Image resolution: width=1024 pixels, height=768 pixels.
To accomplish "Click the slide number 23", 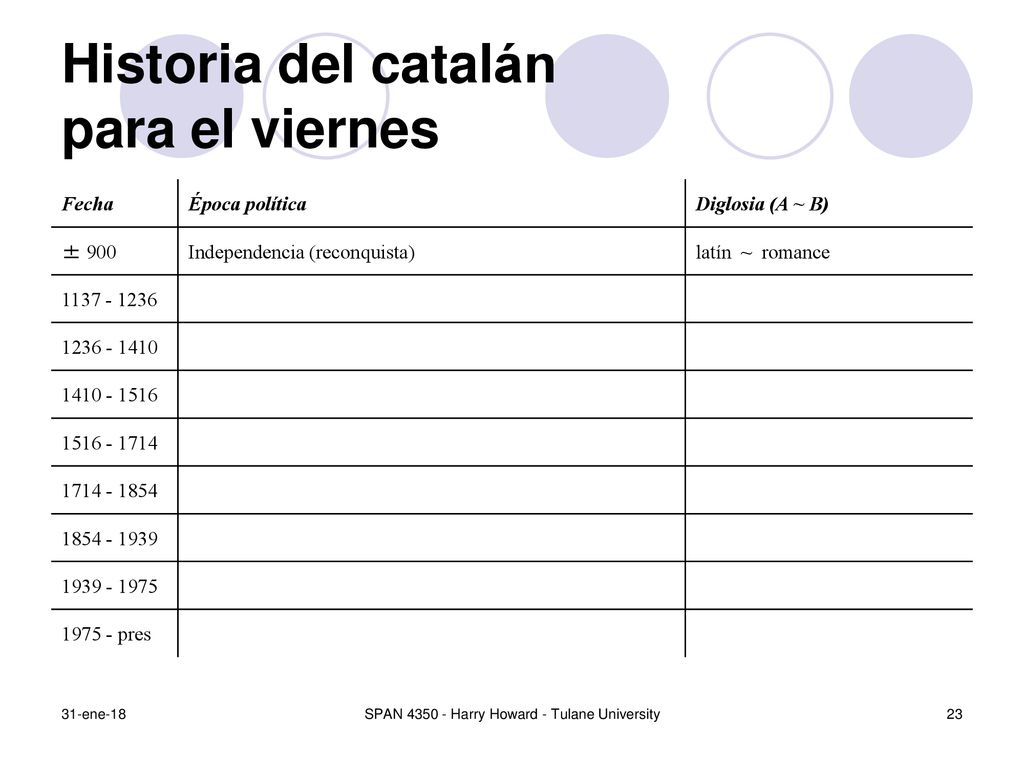I will point(954,714).
